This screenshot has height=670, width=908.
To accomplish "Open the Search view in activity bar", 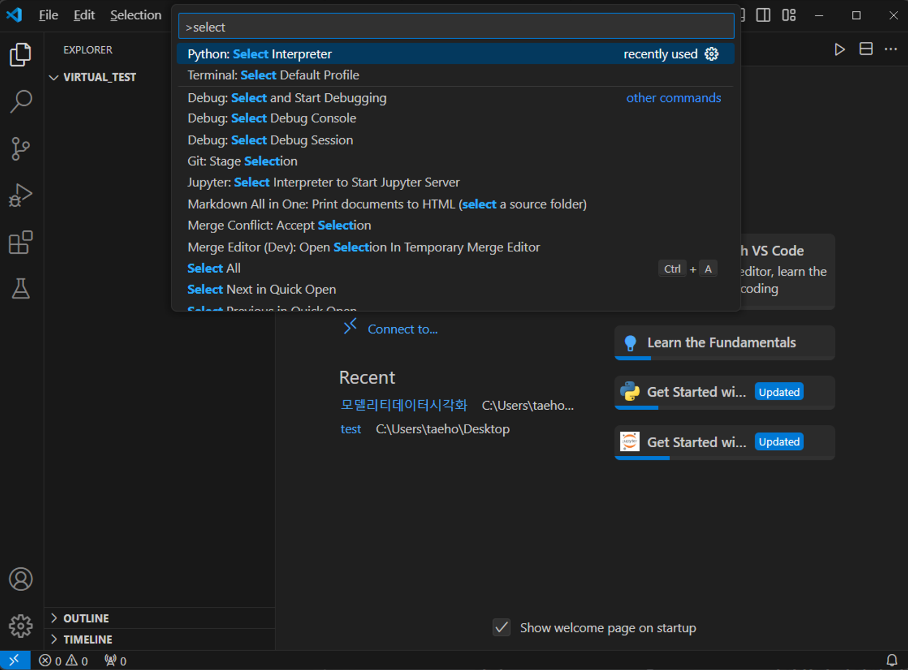I will pos(21,101).
